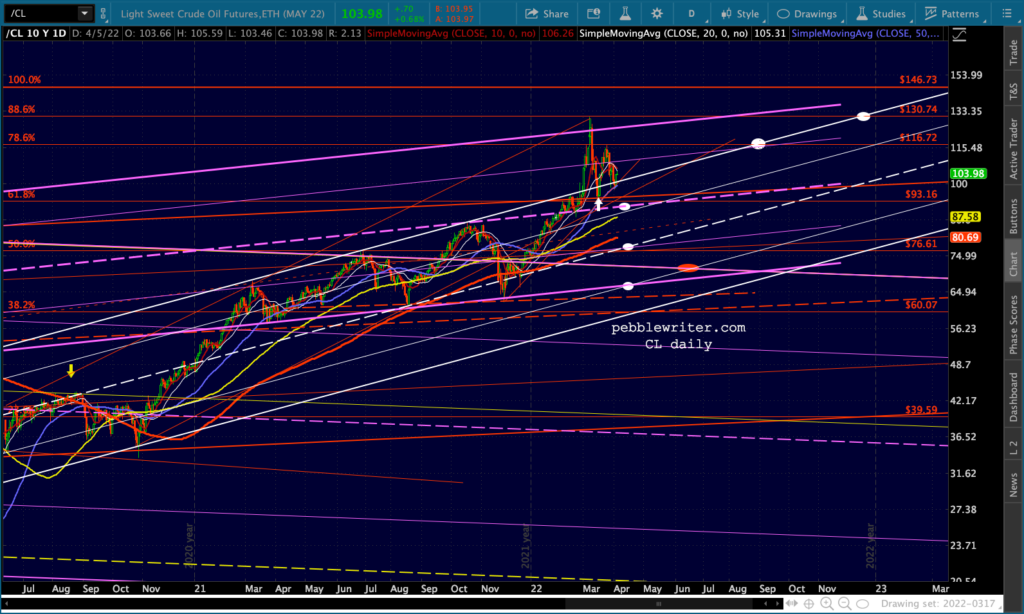Click the ellipse drawing icon at bottom

point(862,604)
